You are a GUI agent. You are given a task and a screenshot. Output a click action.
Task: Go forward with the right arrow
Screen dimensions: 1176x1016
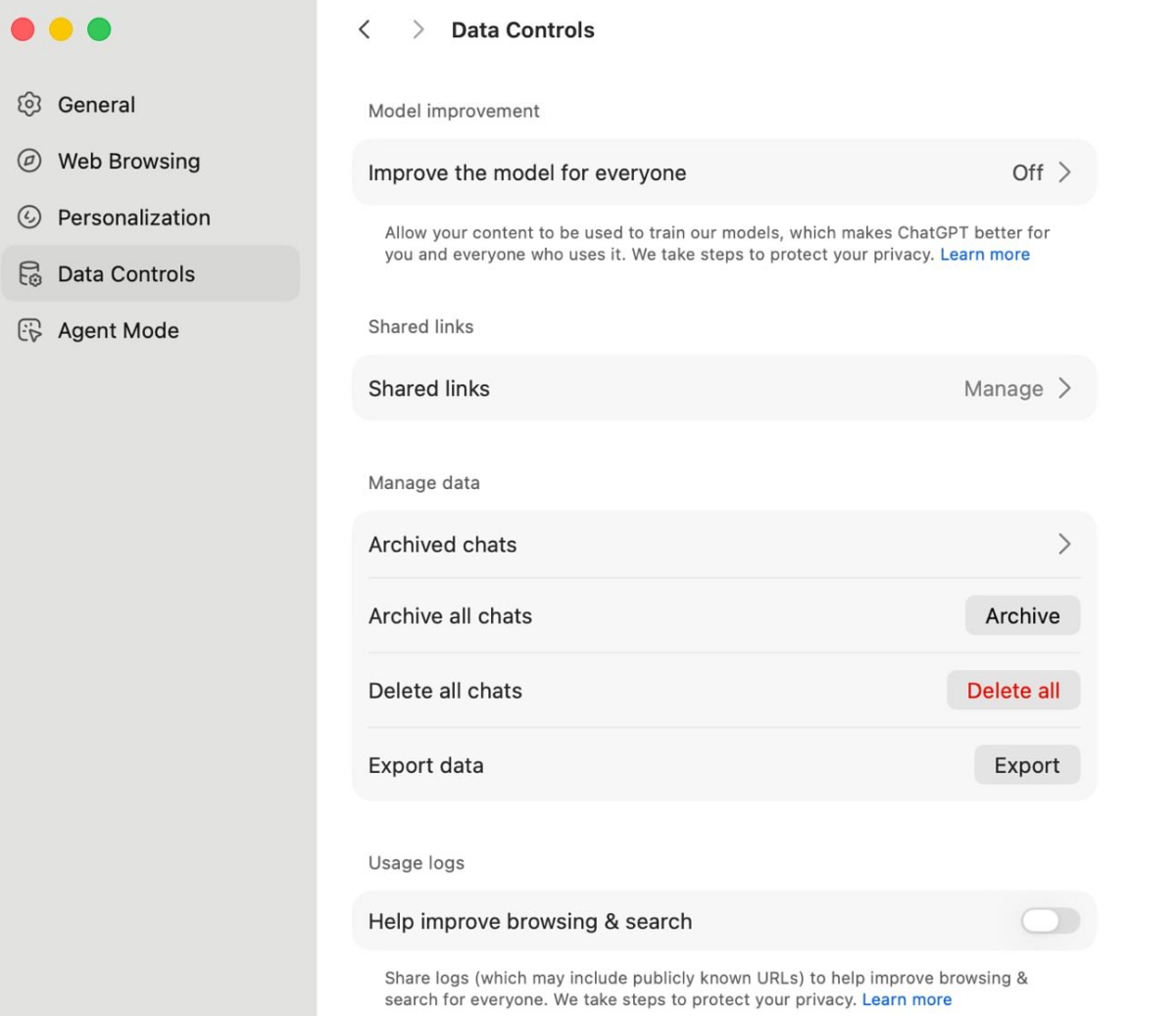pos(418,30)
